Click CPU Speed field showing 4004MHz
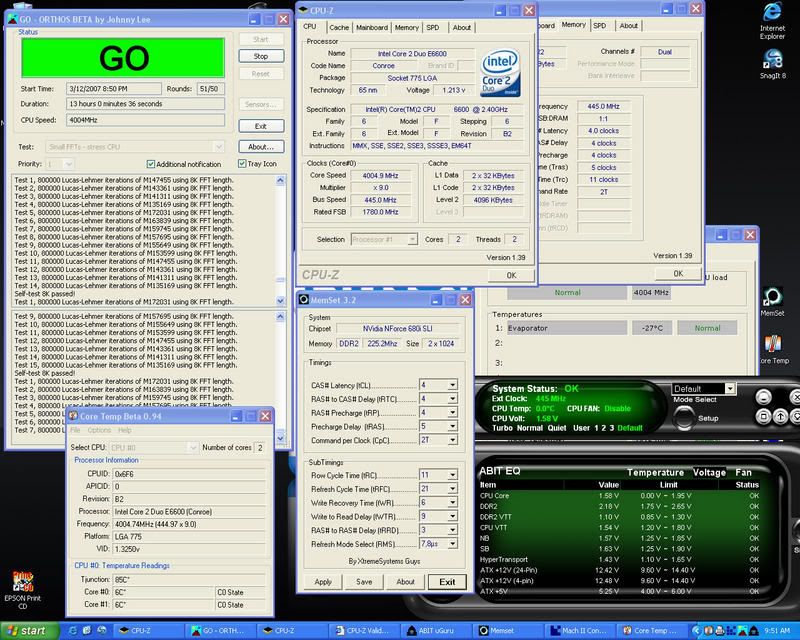This screenshot has width=800, height=640. click(145, 120)
